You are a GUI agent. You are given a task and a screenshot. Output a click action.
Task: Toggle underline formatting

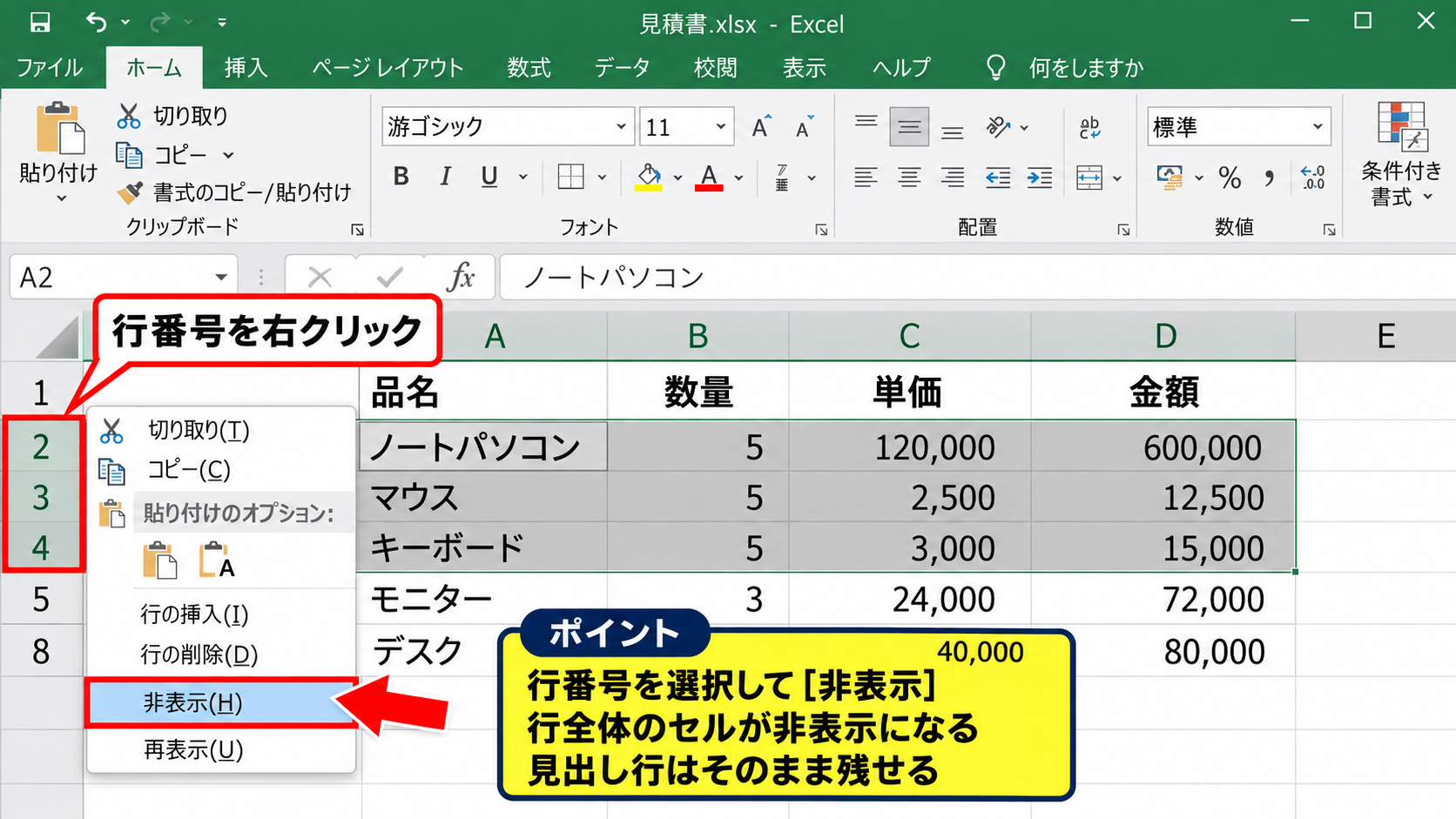click(489, 177)
